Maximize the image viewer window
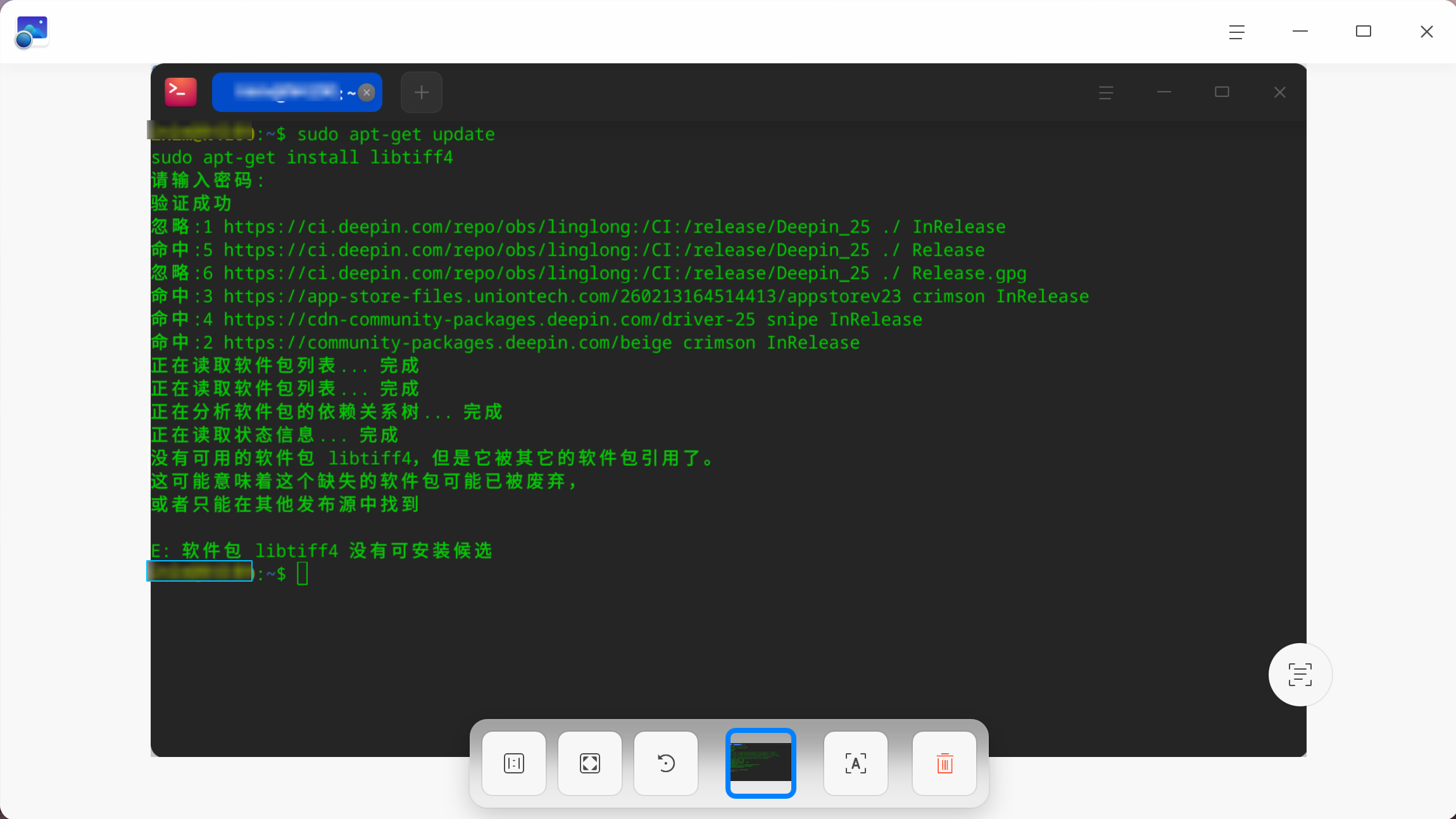This screenshot has height=819, width=1456. (x=1363, y=32)
